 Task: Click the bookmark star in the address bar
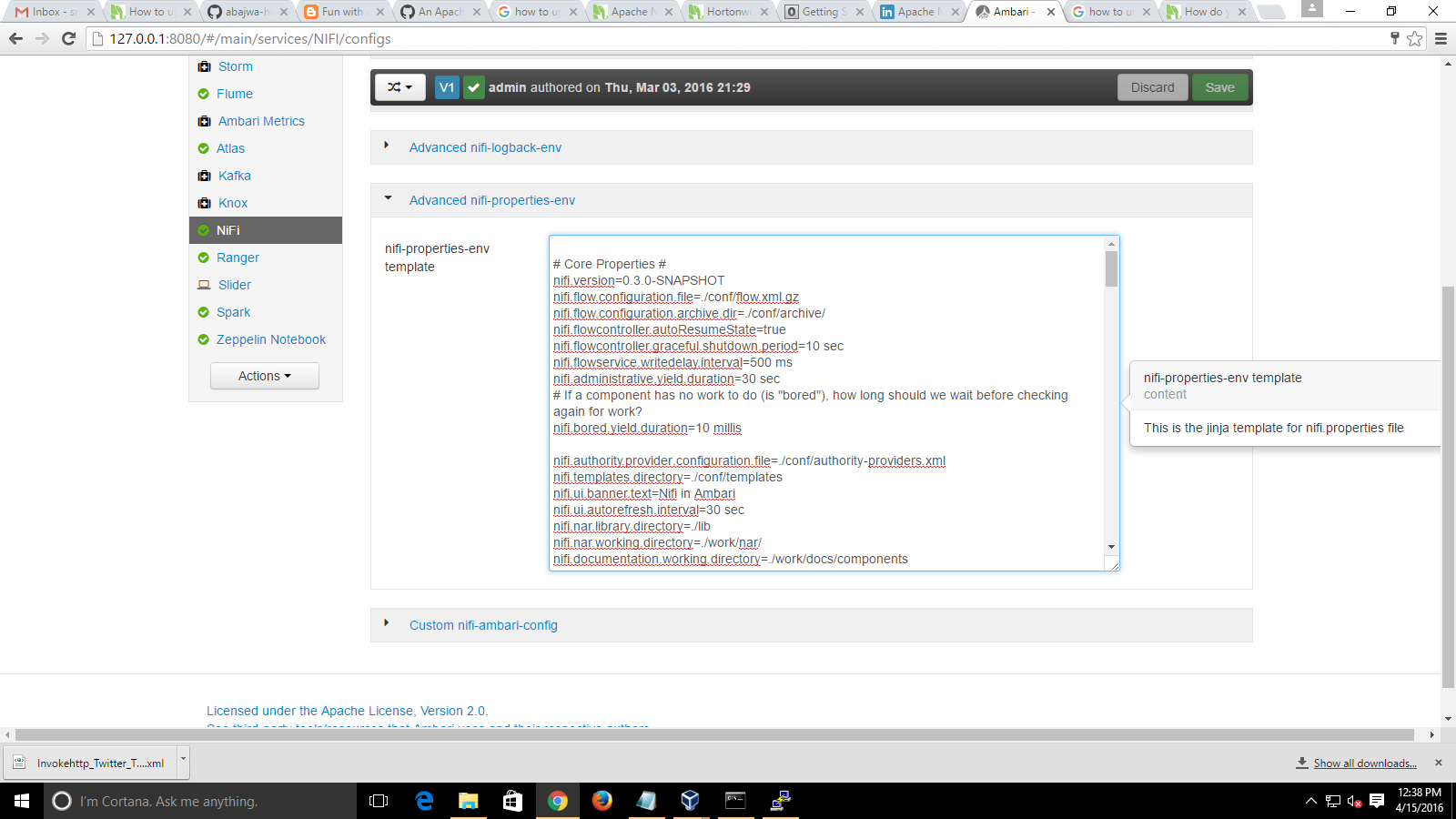[x=1413, y=39]
